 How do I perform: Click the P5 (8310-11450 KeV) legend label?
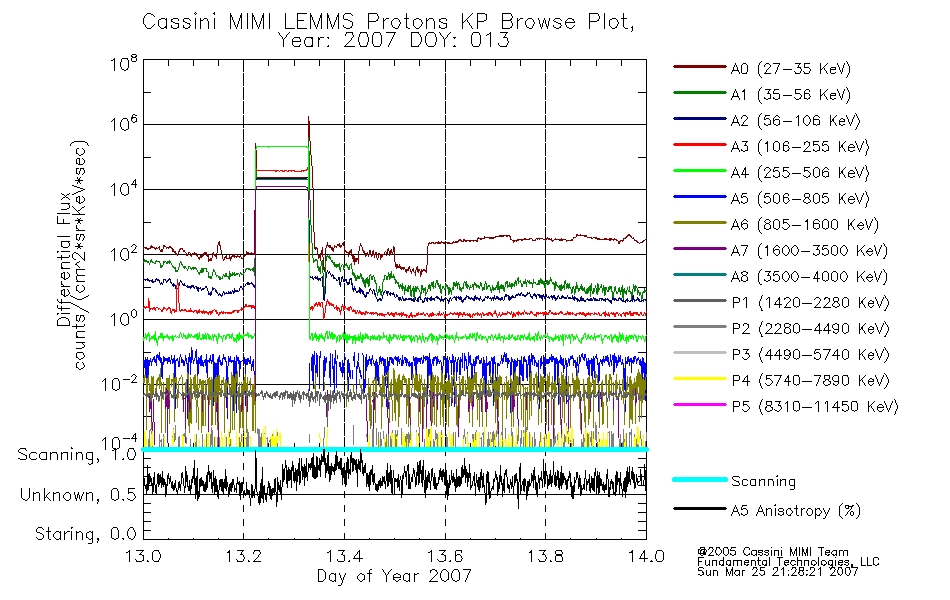coord(815,407)
